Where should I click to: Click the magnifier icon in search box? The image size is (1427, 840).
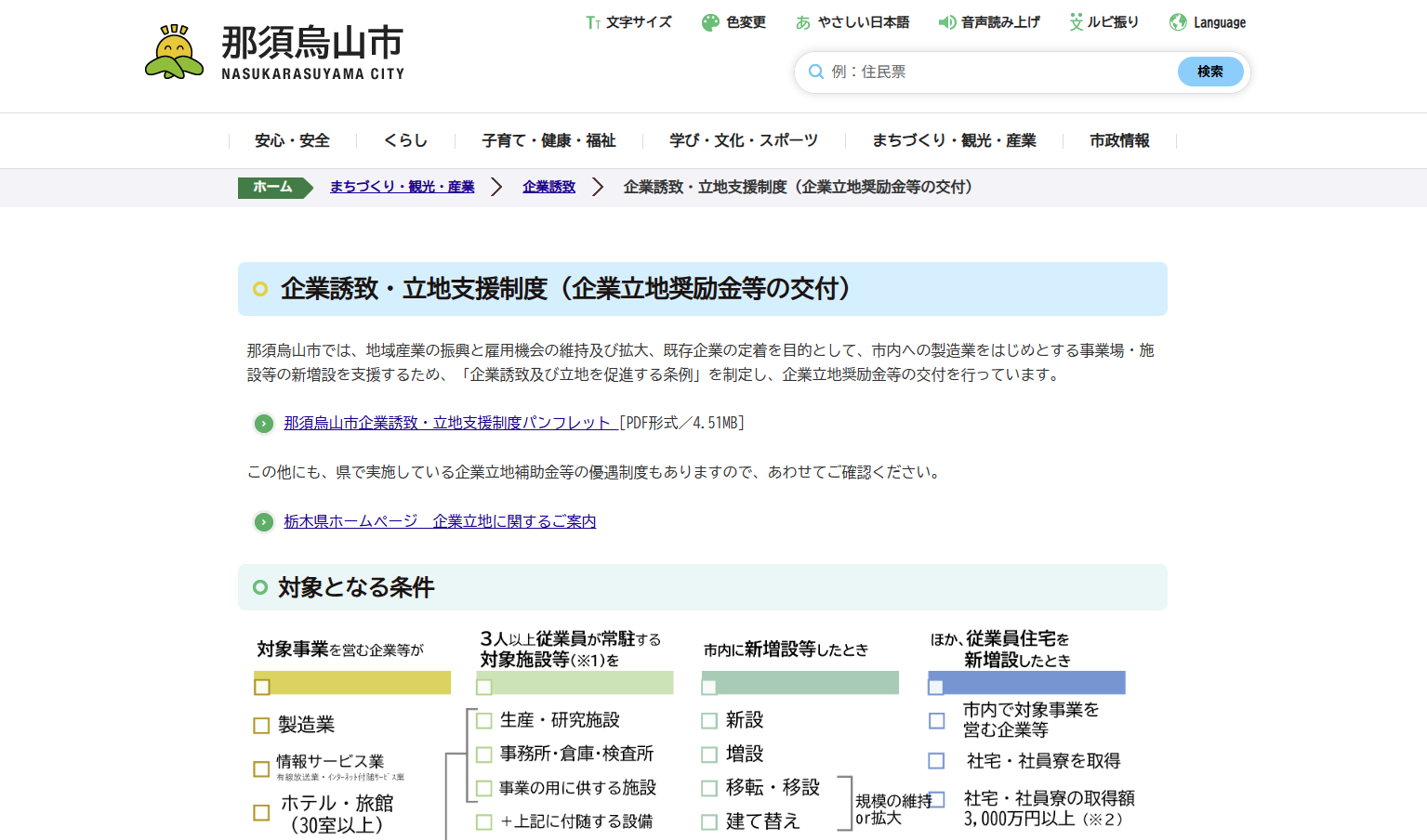click(x=816, y=72)
